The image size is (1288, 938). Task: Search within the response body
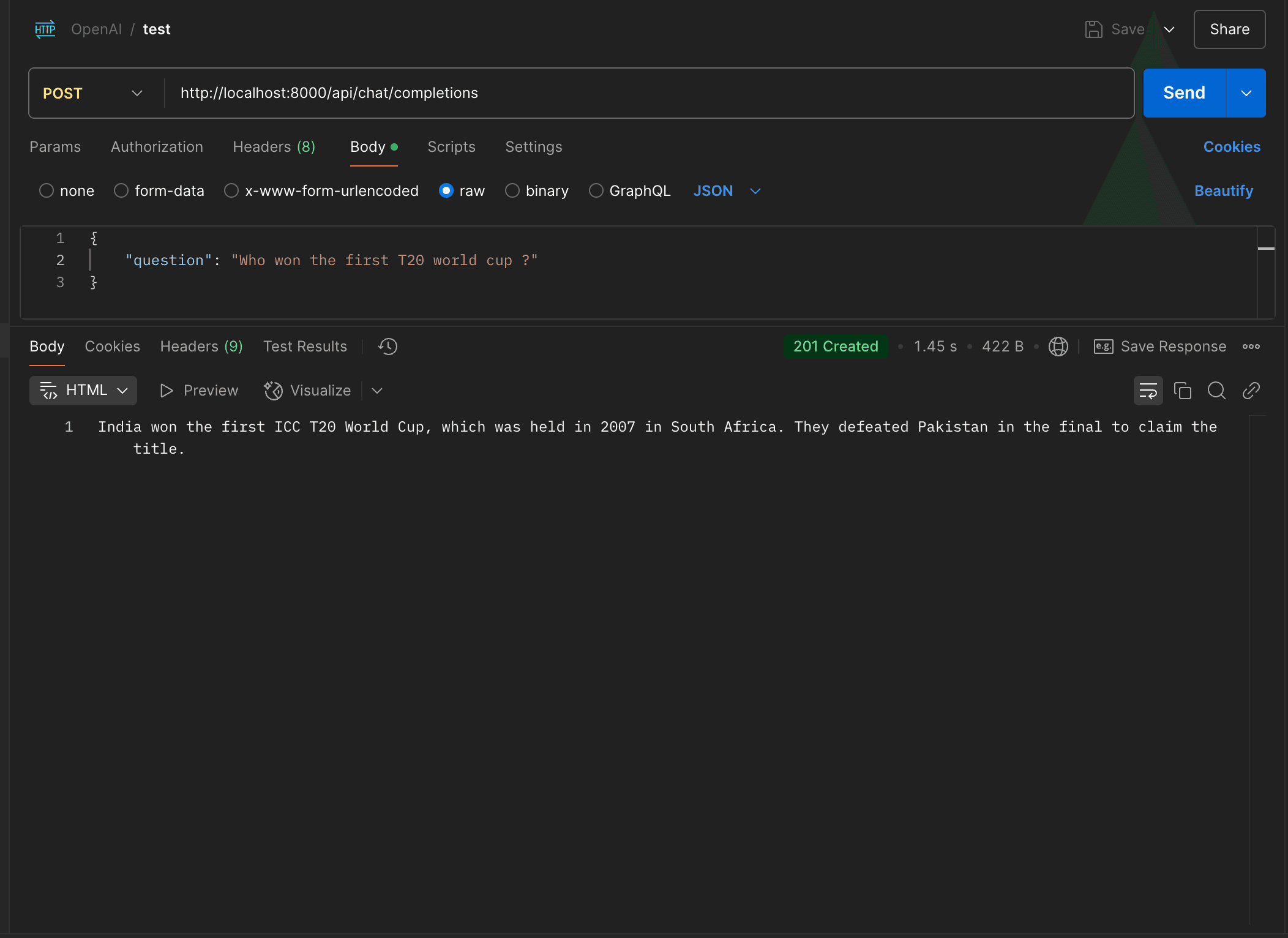[x=1216, y=391]
